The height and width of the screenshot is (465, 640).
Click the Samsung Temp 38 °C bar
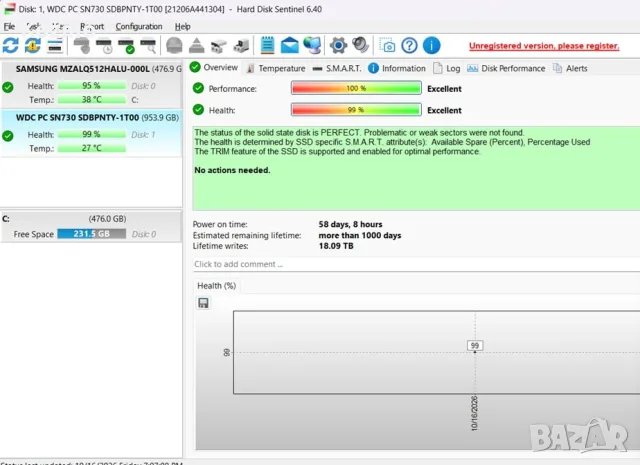pos(91,100)
